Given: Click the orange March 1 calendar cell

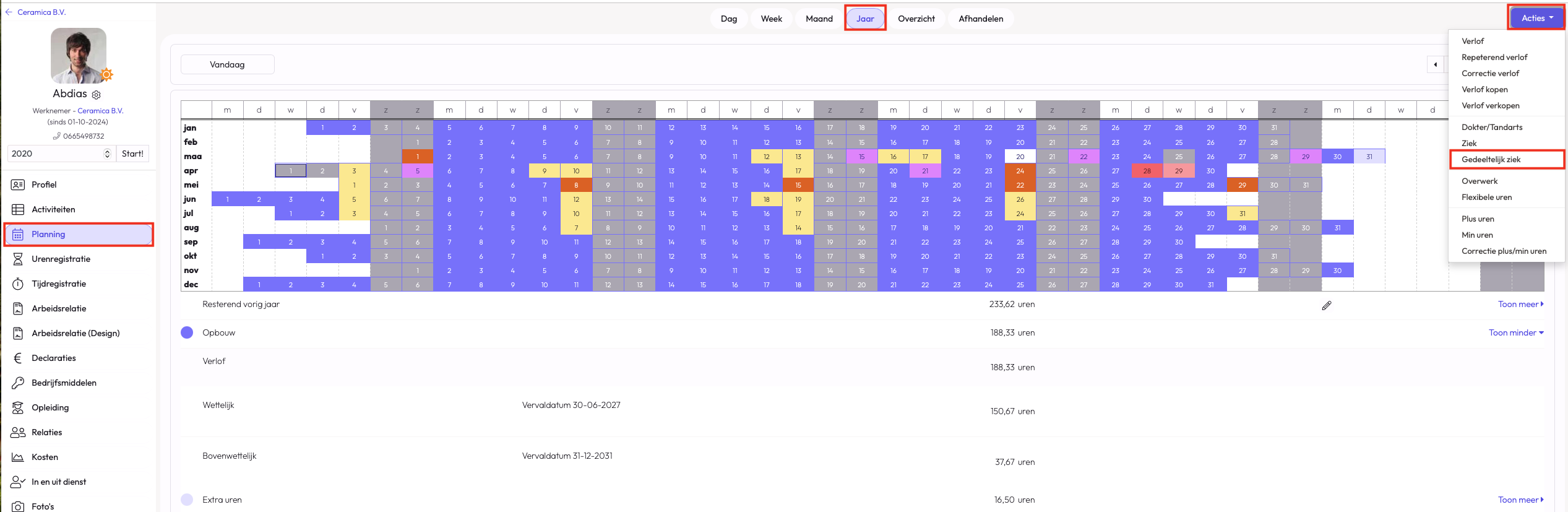Looking at the screenshot, I should pyautogui.click(x=418, y=157).
